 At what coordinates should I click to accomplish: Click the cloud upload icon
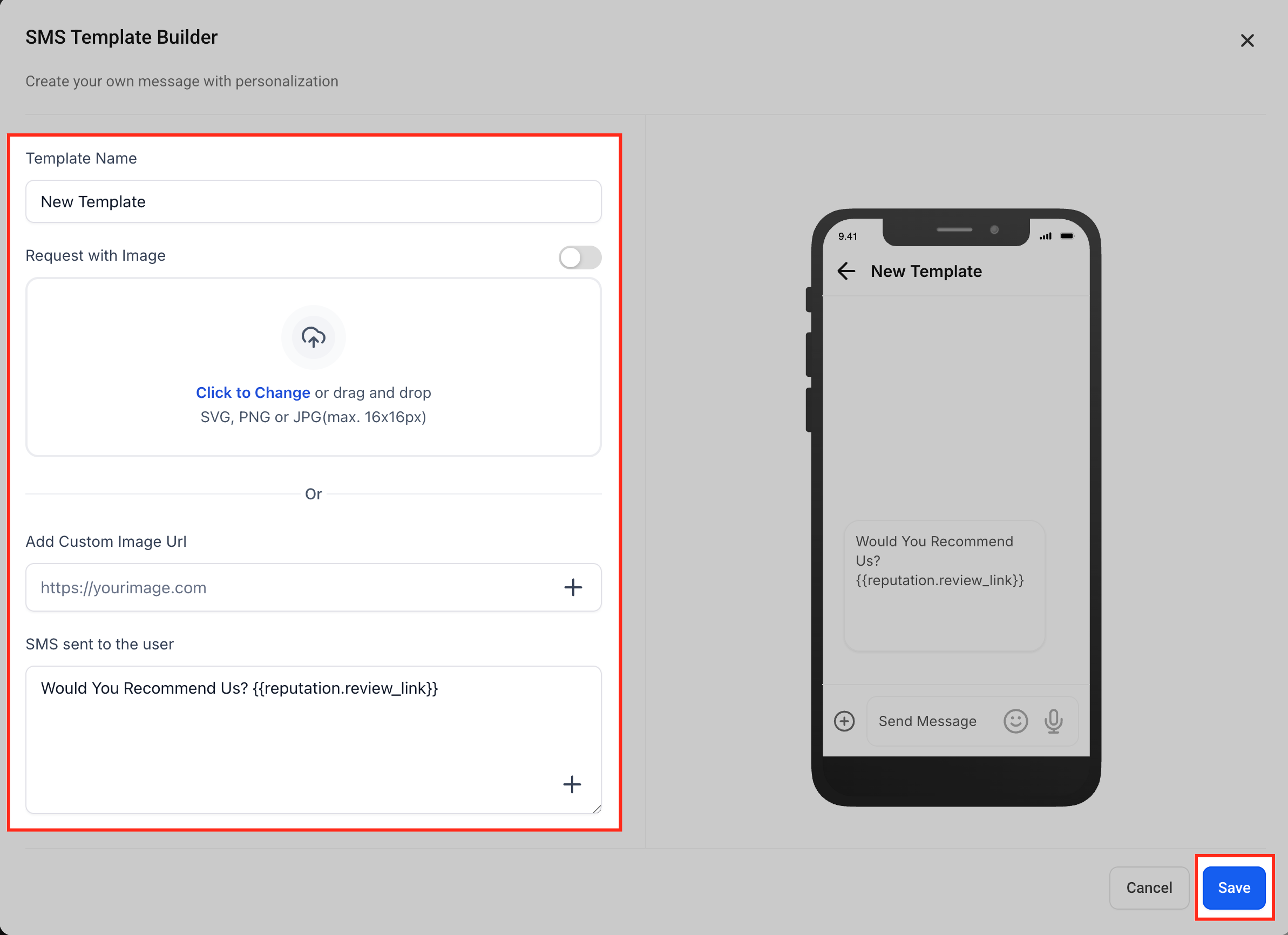pyautogui.click(x=313, y=337)
